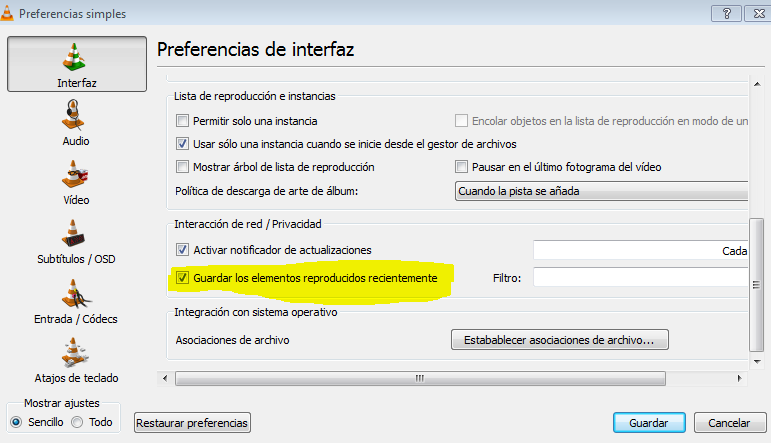The height and width of the screenshot is (443, 771).
Task: Open the Atajos de teclado category
Action: tap(76, 360)
